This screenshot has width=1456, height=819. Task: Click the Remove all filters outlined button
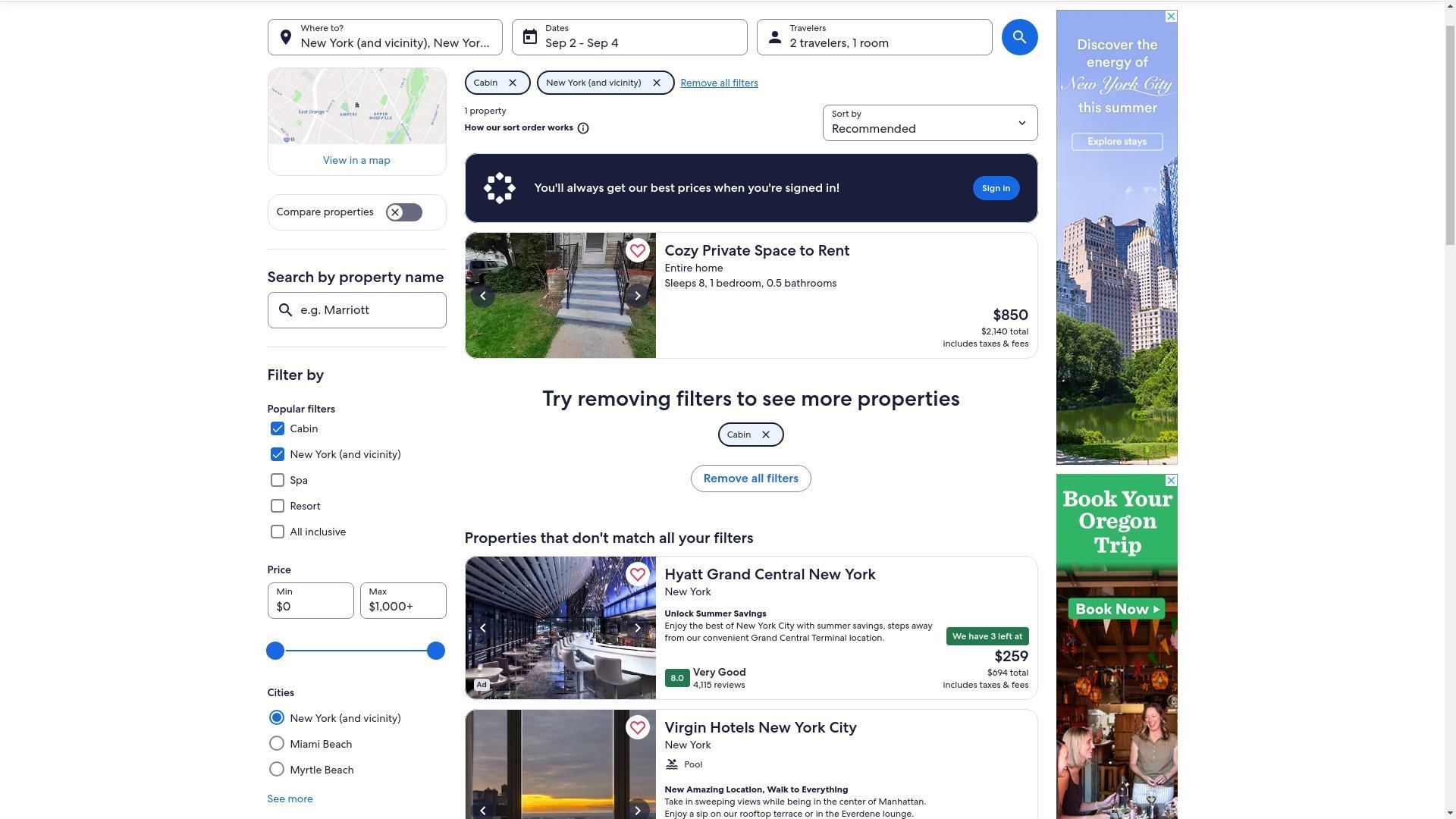[751, 479]
